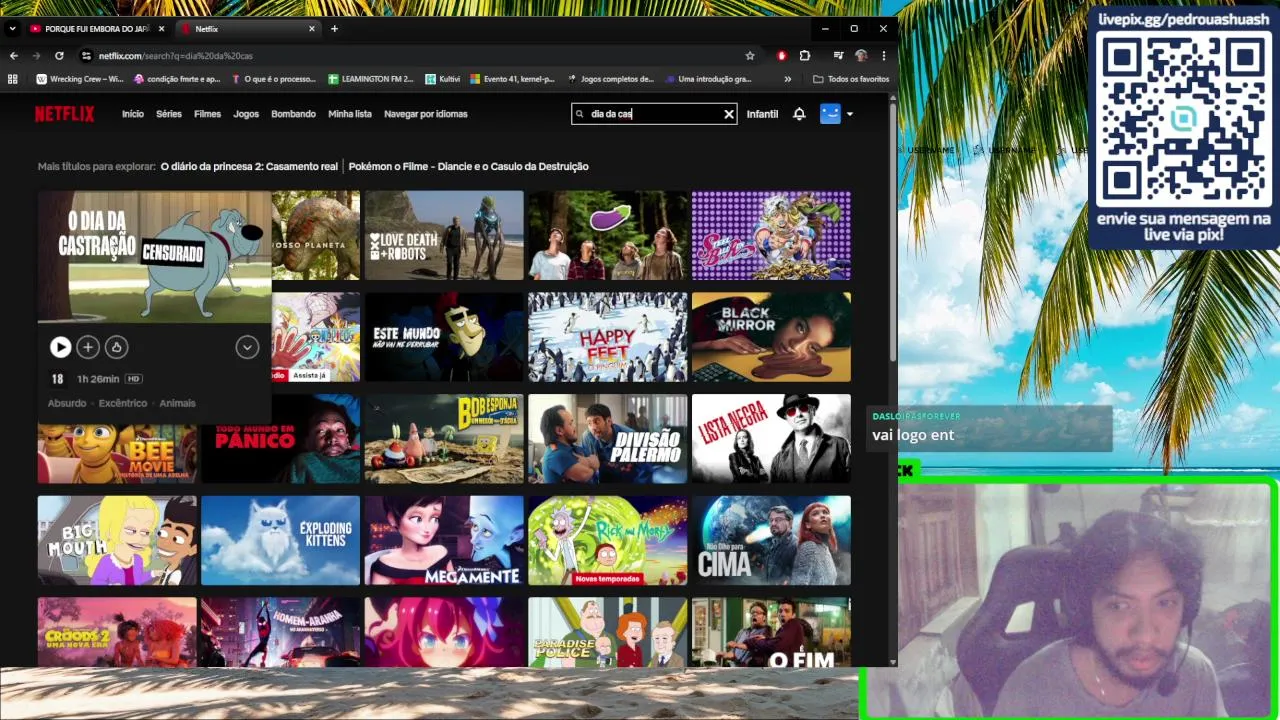Viewport: 1280px width, 720px height.
Task: Open Wrecking Crew bookmark
Action: tap(80, 79)
